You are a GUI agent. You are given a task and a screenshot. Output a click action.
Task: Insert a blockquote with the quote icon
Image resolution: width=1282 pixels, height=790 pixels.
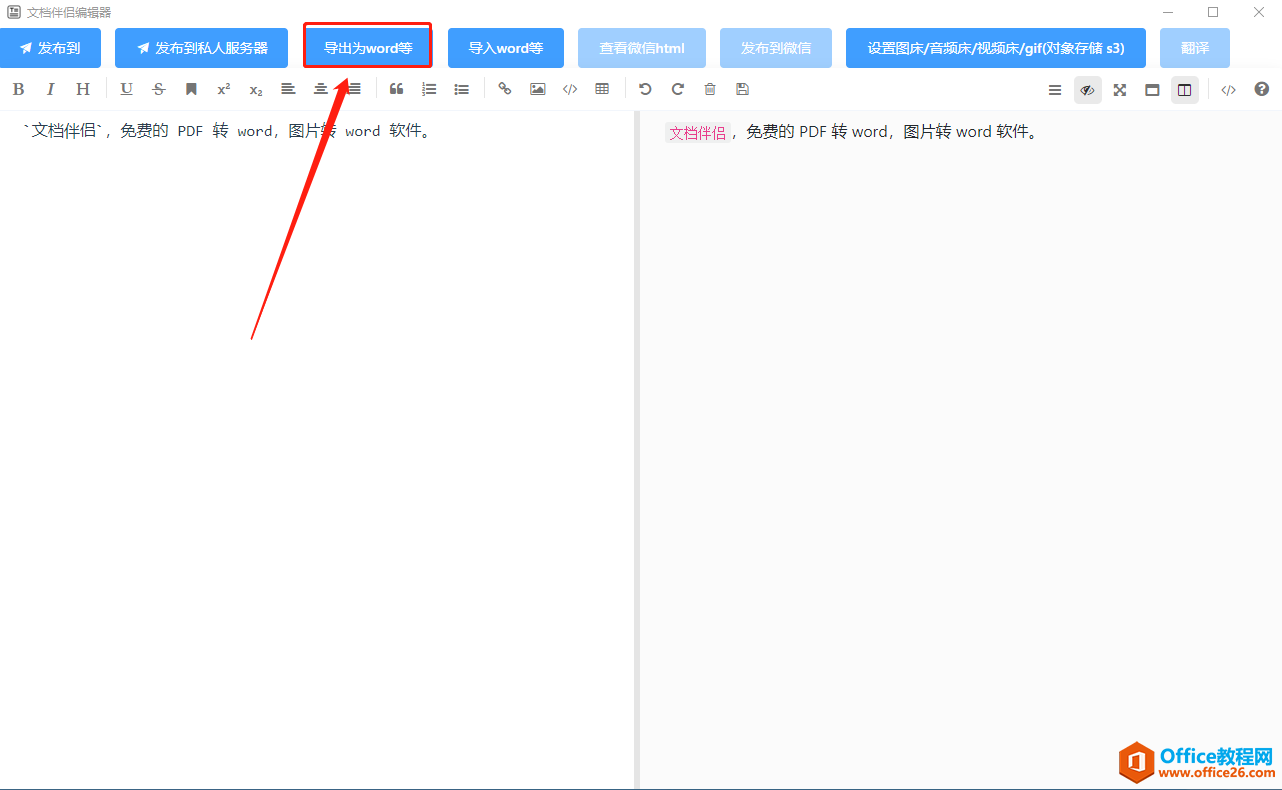pyautogui.click(x=396, y=89)
